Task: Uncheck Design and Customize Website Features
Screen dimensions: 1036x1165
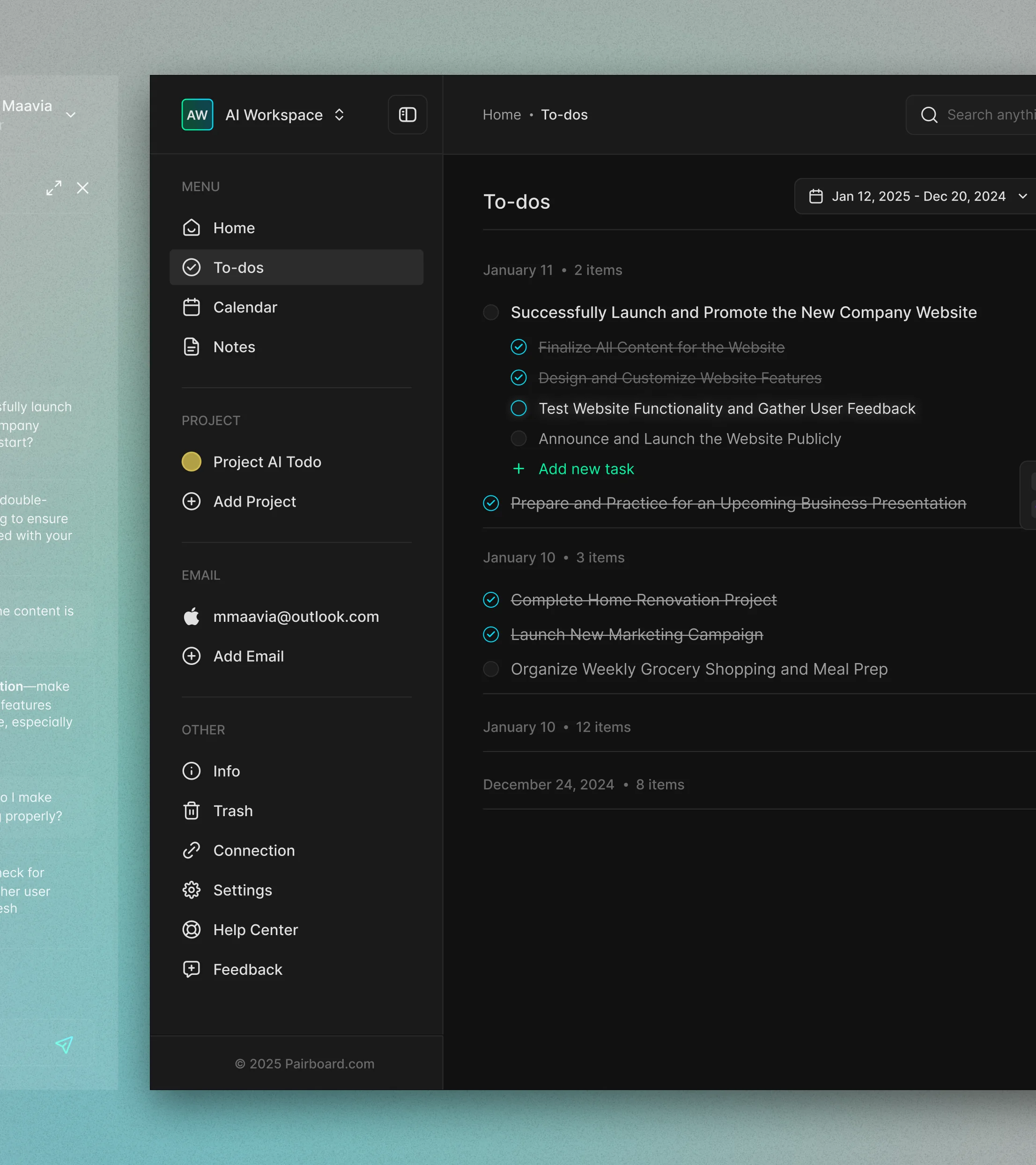Action: tap(519, 377)
